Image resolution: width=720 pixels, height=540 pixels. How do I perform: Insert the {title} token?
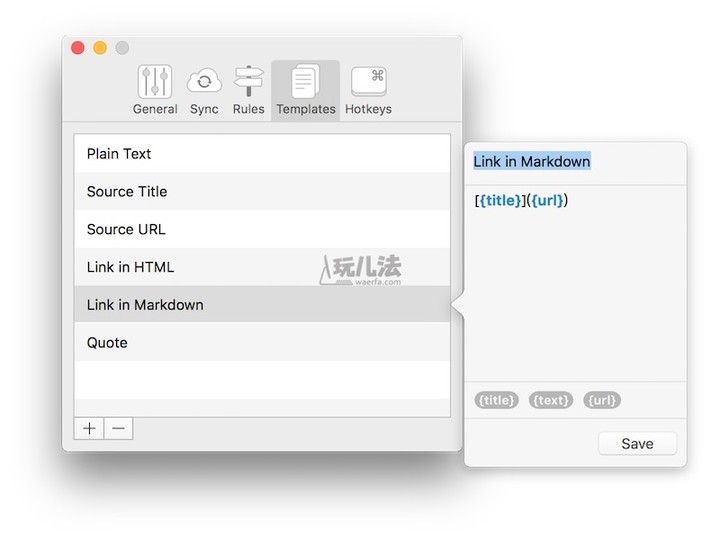pos(497,400)
